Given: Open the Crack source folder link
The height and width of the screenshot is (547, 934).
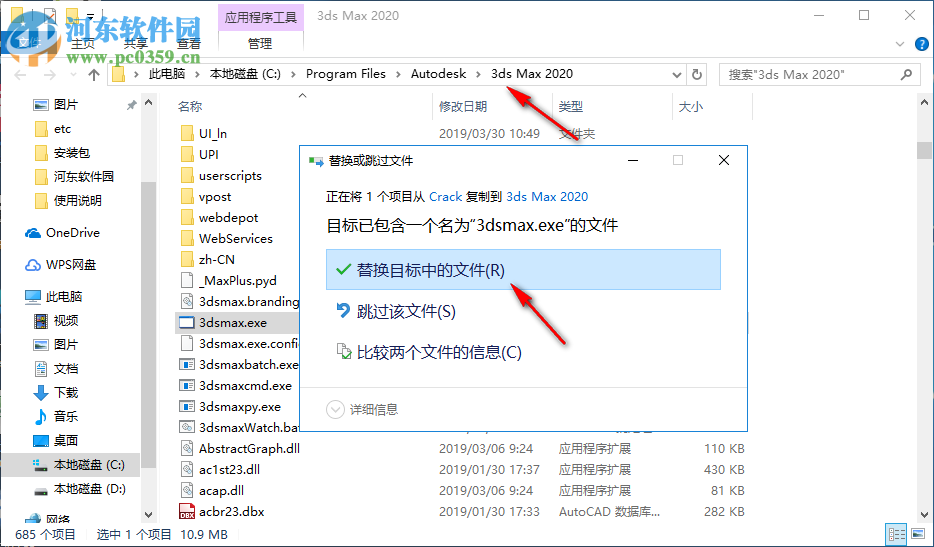Looking at the screenshot, I should [x=446, y=197].
